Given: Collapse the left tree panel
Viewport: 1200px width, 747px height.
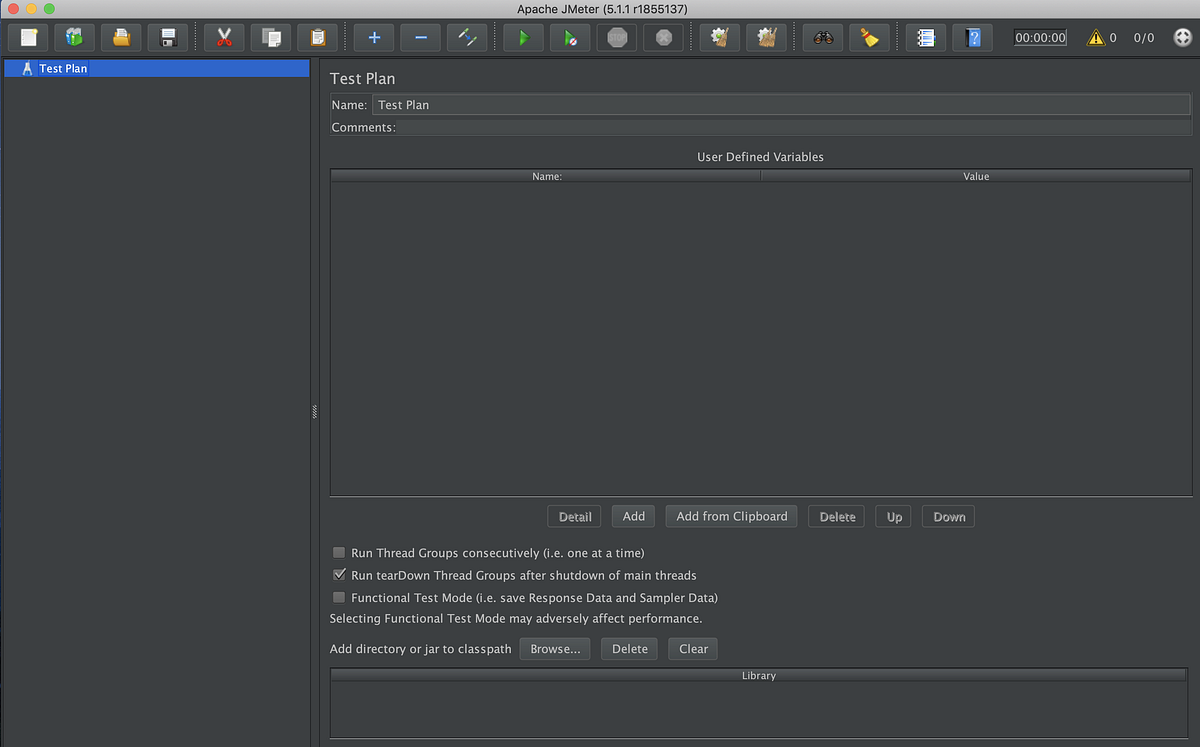Looking at the screenshot, I should [313, 411].
